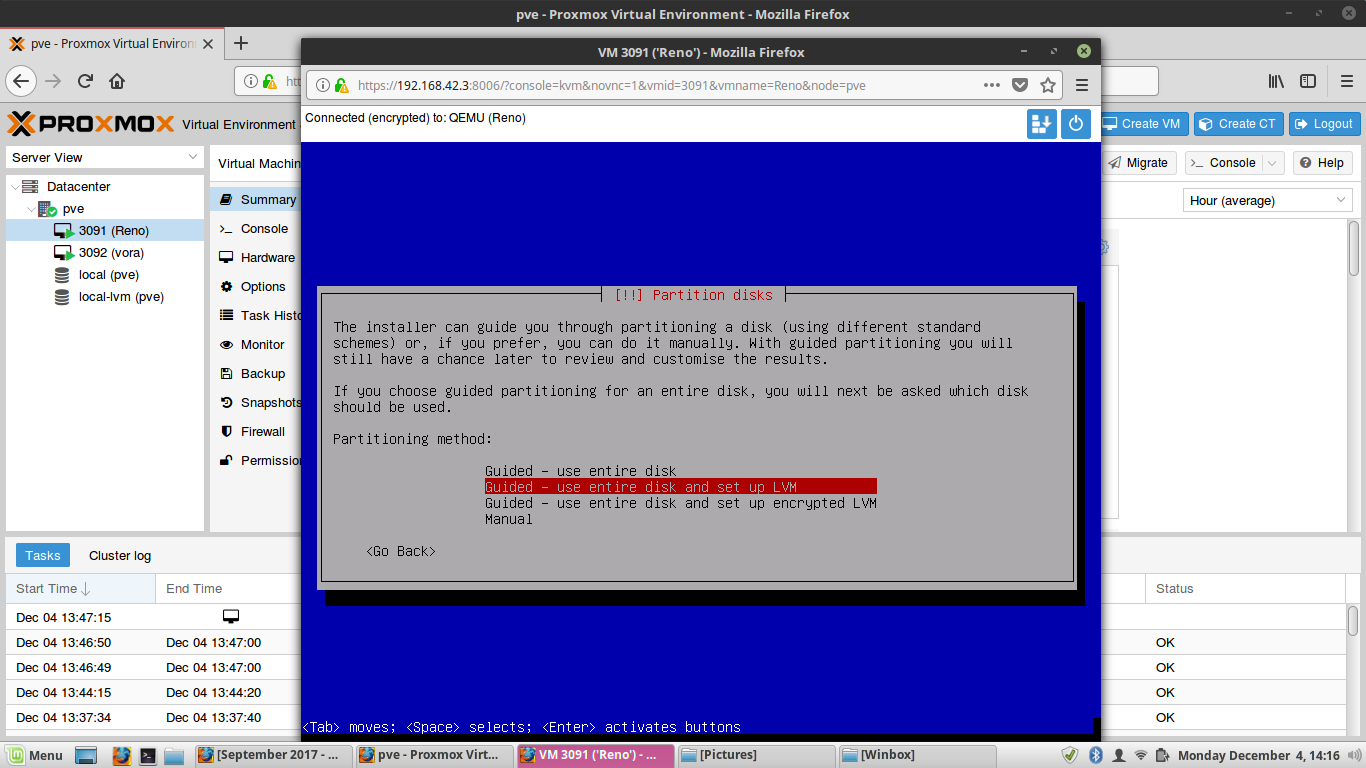
Task: Open the Firewall tab
Action: (256, 431)
